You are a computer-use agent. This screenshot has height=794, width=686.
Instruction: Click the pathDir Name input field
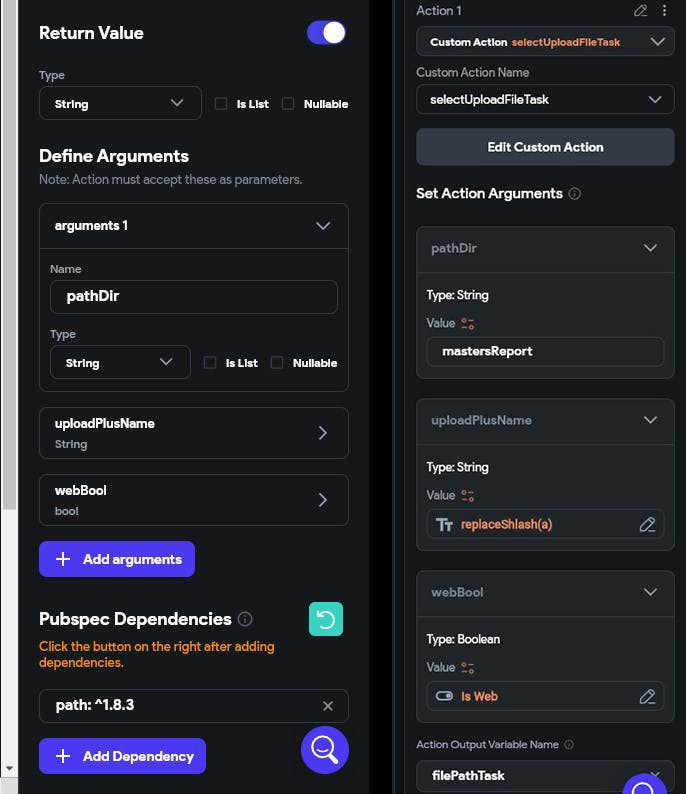pos(194,296)
